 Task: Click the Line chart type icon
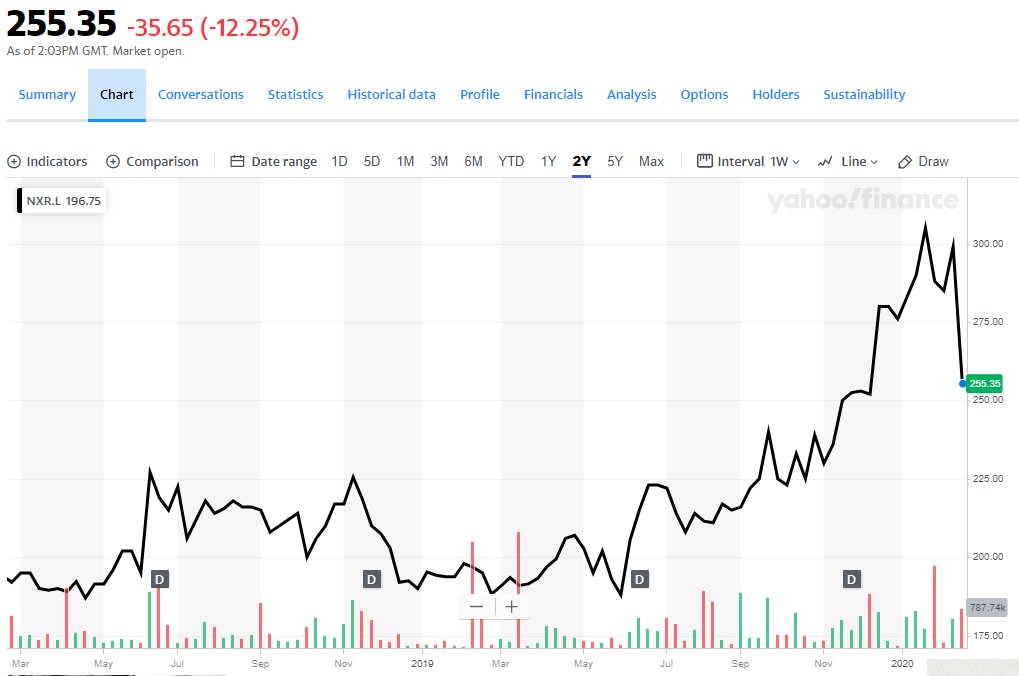[825, 161]
